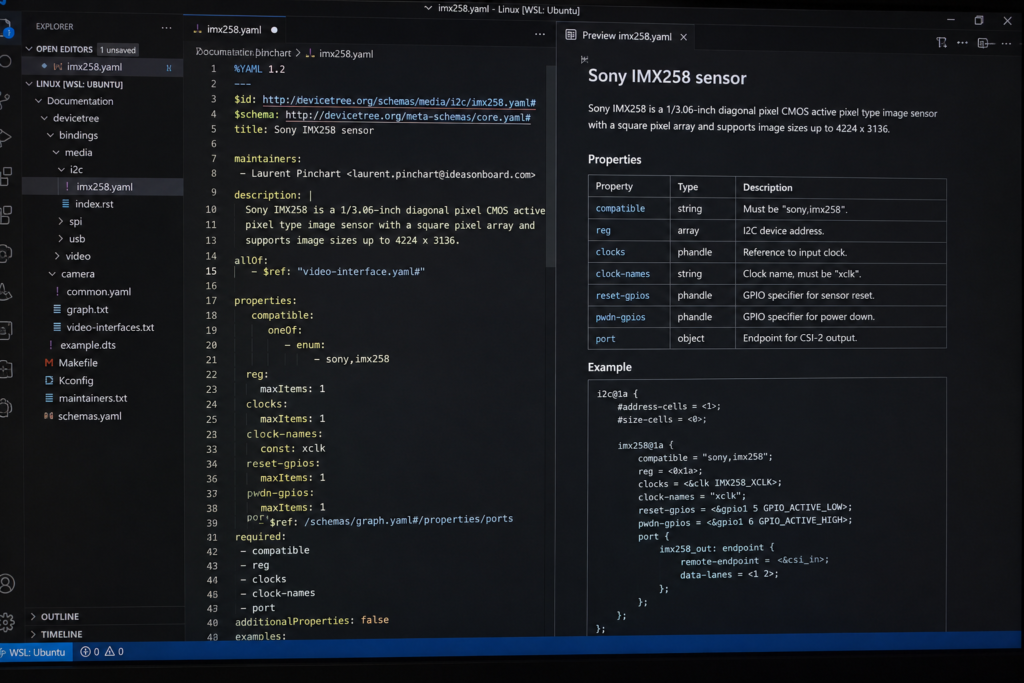1024x683 pixels.
Task: Open the Search view icon
Action: tap(6, 62)
